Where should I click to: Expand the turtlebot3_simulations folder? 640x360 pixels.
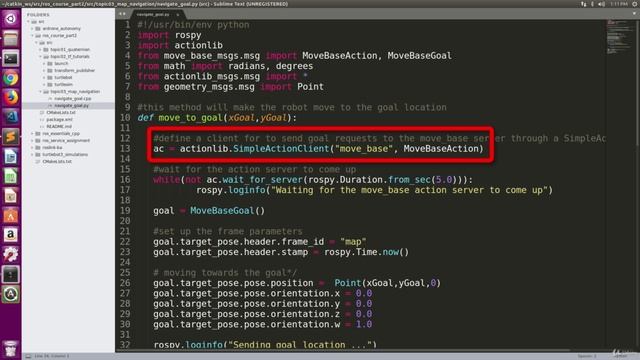click(33, 154)
